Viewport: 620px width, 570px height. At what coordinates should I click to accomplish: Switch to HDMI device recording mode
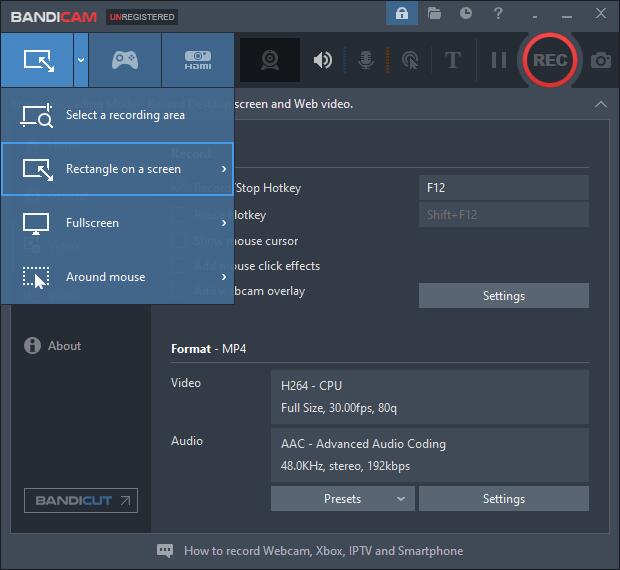(x=198, y=60)
